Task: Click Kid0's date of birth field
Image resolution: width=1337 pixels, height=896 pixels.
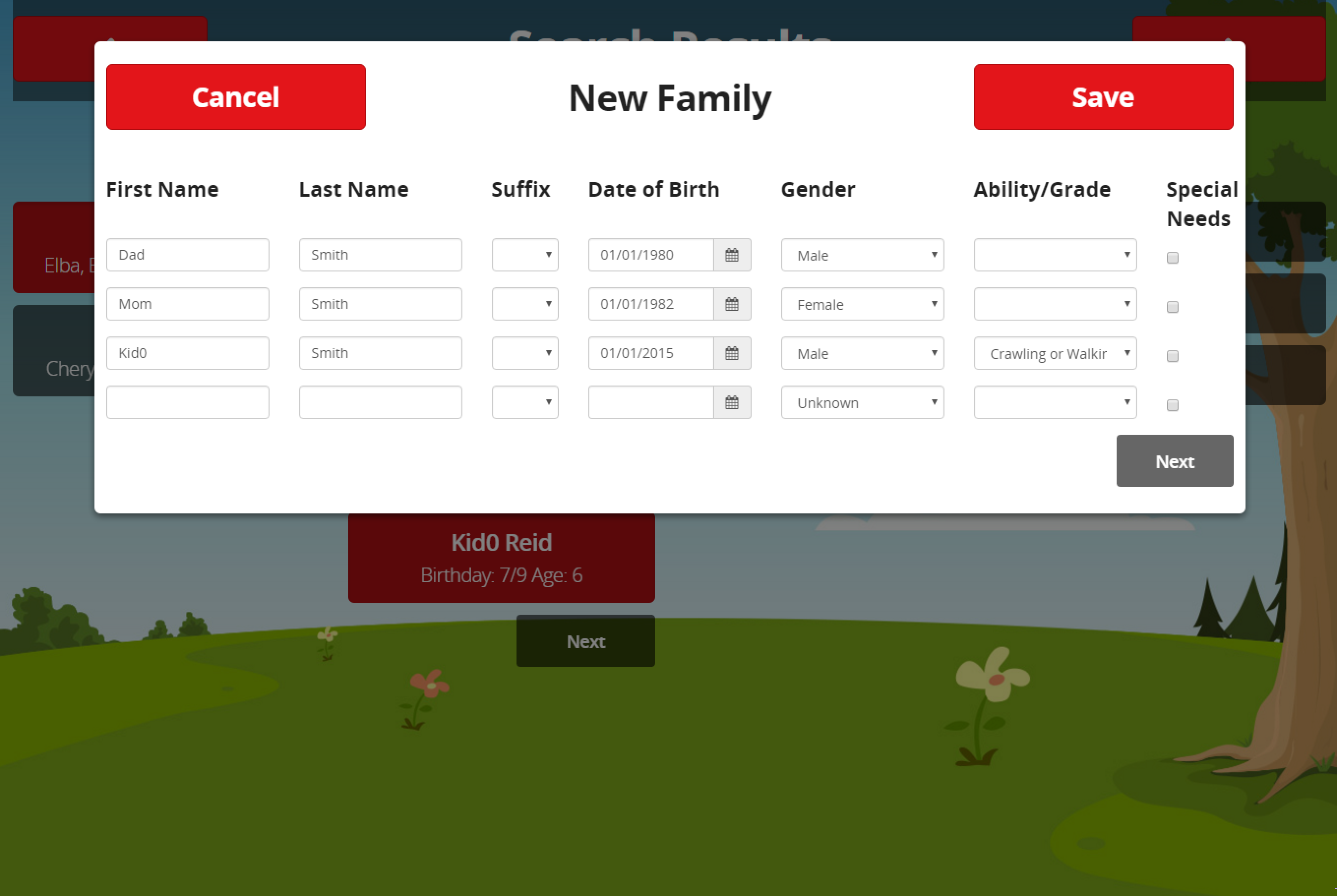Action: pyautogui.click(x=650, y=353)
